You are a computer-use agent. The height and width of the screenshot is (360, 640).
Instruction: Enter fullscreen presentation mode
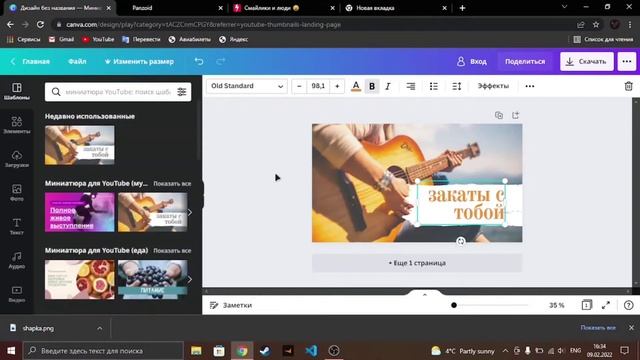coord(606,305)
